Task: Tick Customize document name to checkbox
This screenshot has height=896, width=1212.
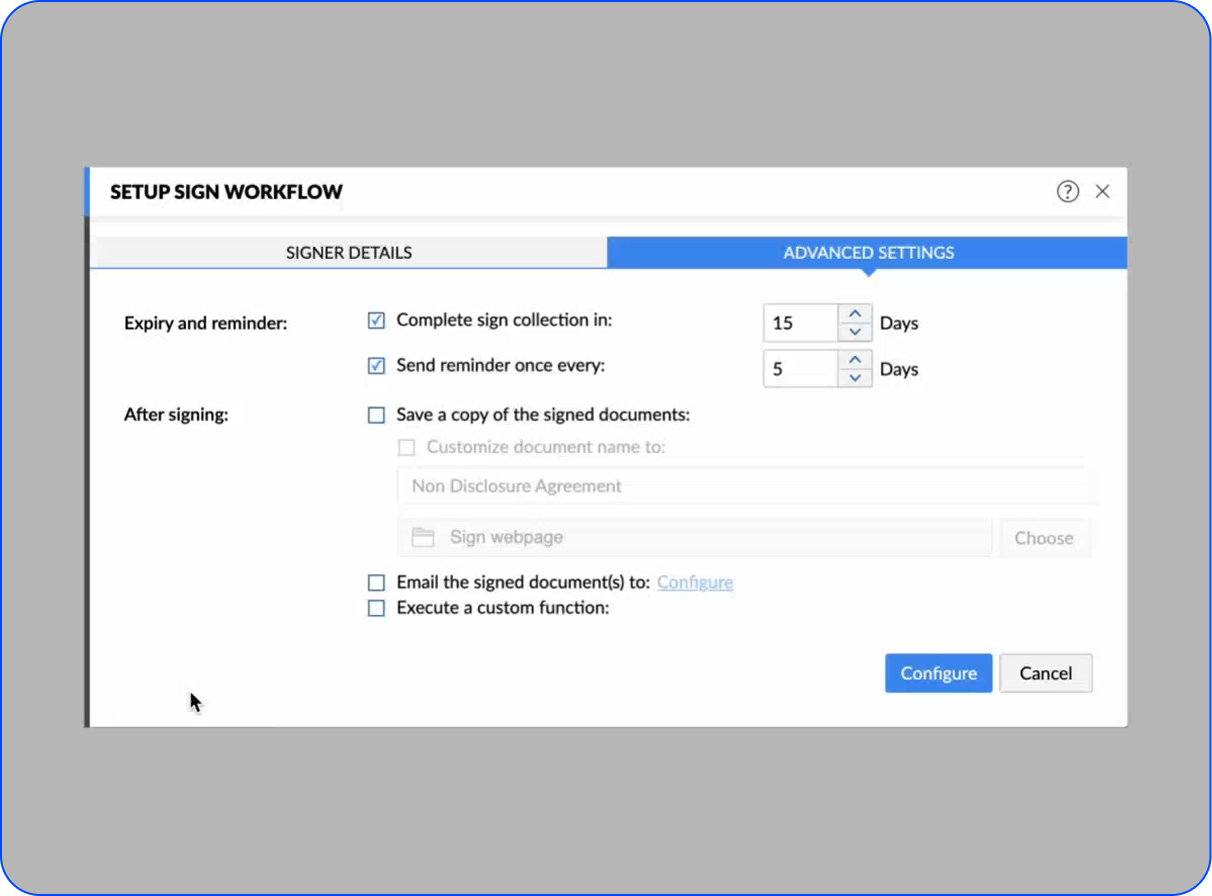Action: pyautogui.click(x=406, y=448)
